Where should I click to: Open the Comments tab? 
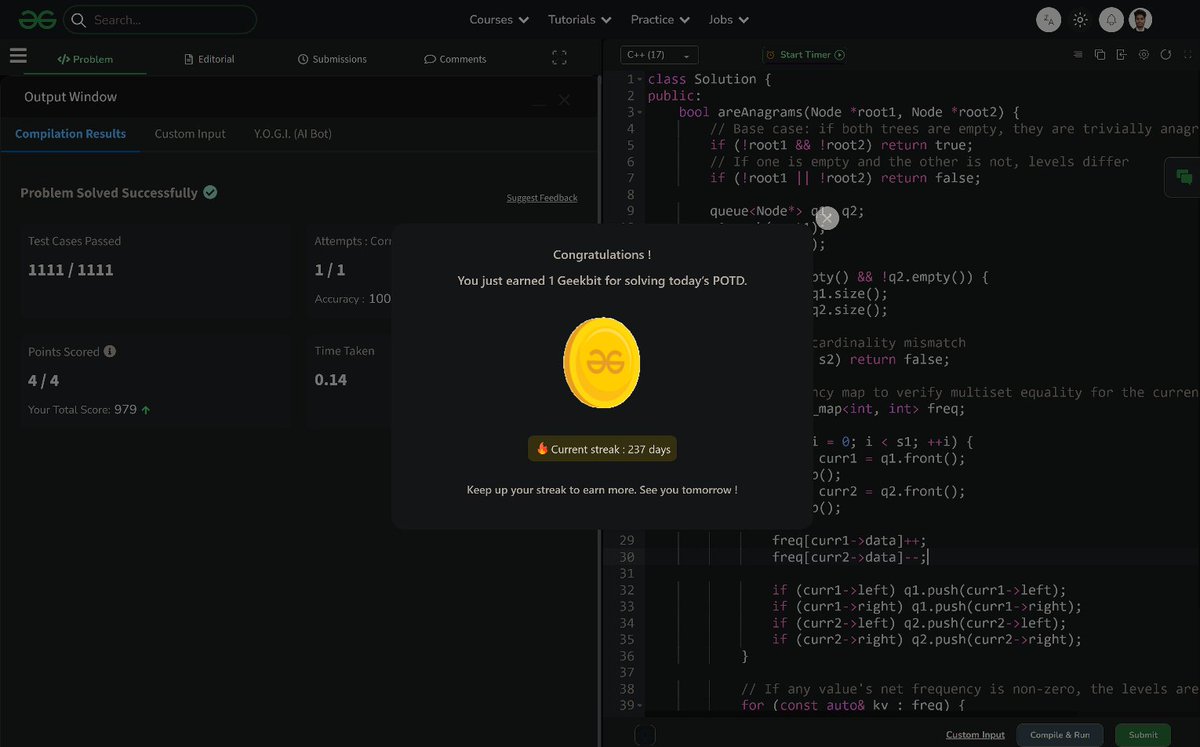pyautogui.click(x=455, y=59)
